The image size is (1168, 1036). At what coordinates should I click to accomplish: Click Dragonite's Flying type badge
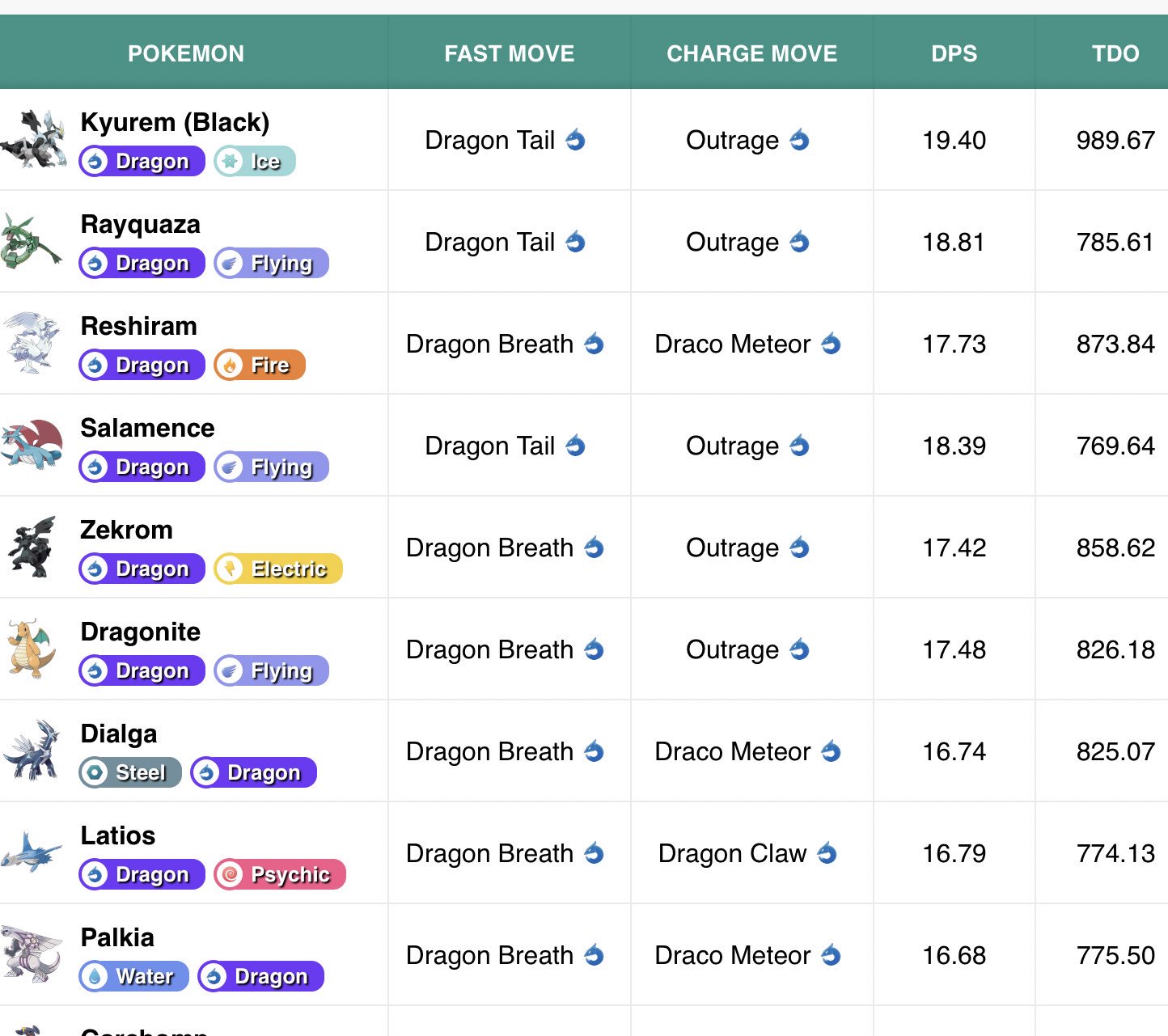pos(271,670)
